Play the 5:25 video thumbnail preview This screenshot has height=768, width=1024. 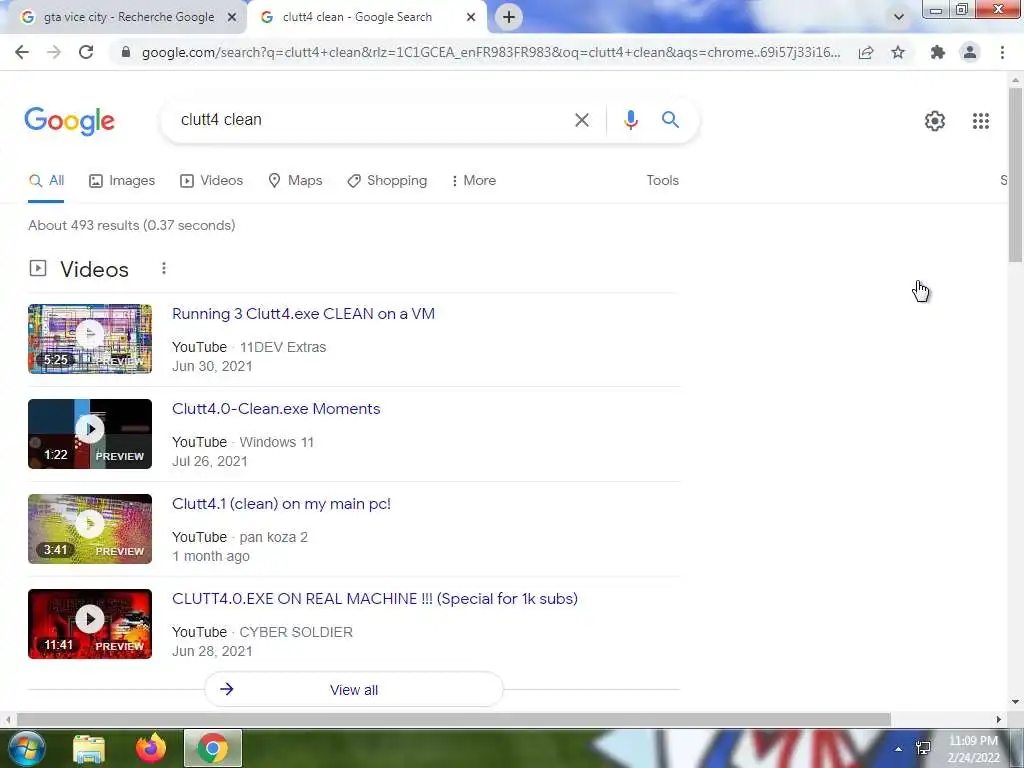(x=90, y=339)
